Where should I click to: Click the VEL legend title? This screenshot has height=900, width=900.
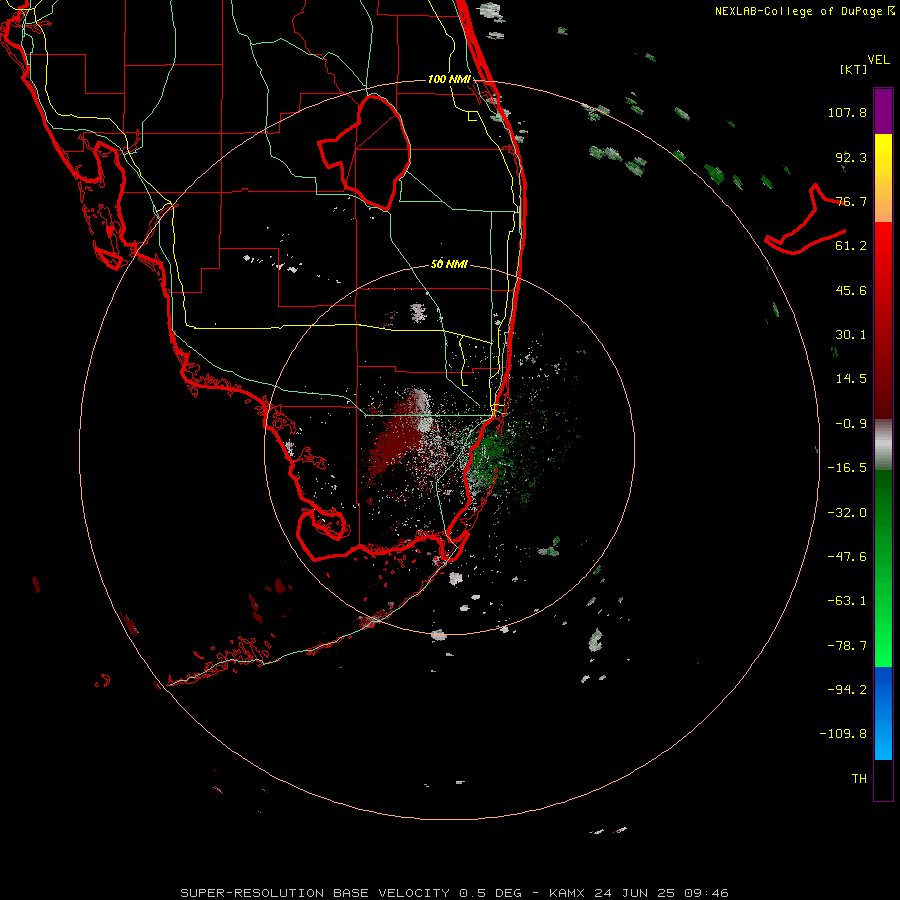(878, 60)
